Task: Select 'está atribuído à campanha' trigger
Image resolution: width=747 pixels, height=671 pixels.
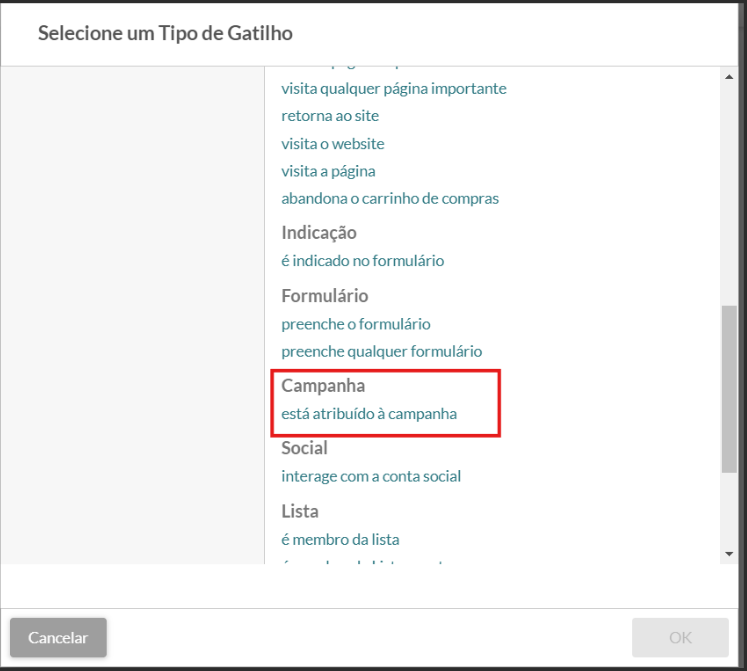Action: click(x=369, y=414)
